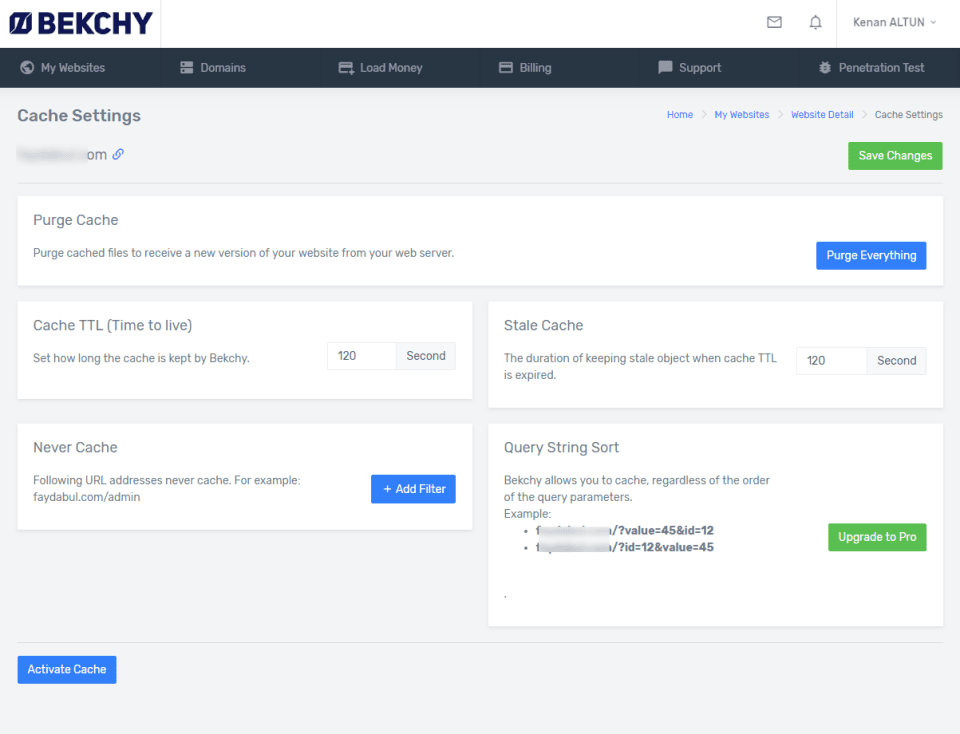This screenshot has height=734, width=960.
Task: Click the chat bubble icon beside Support
Action: pos(665,67)
